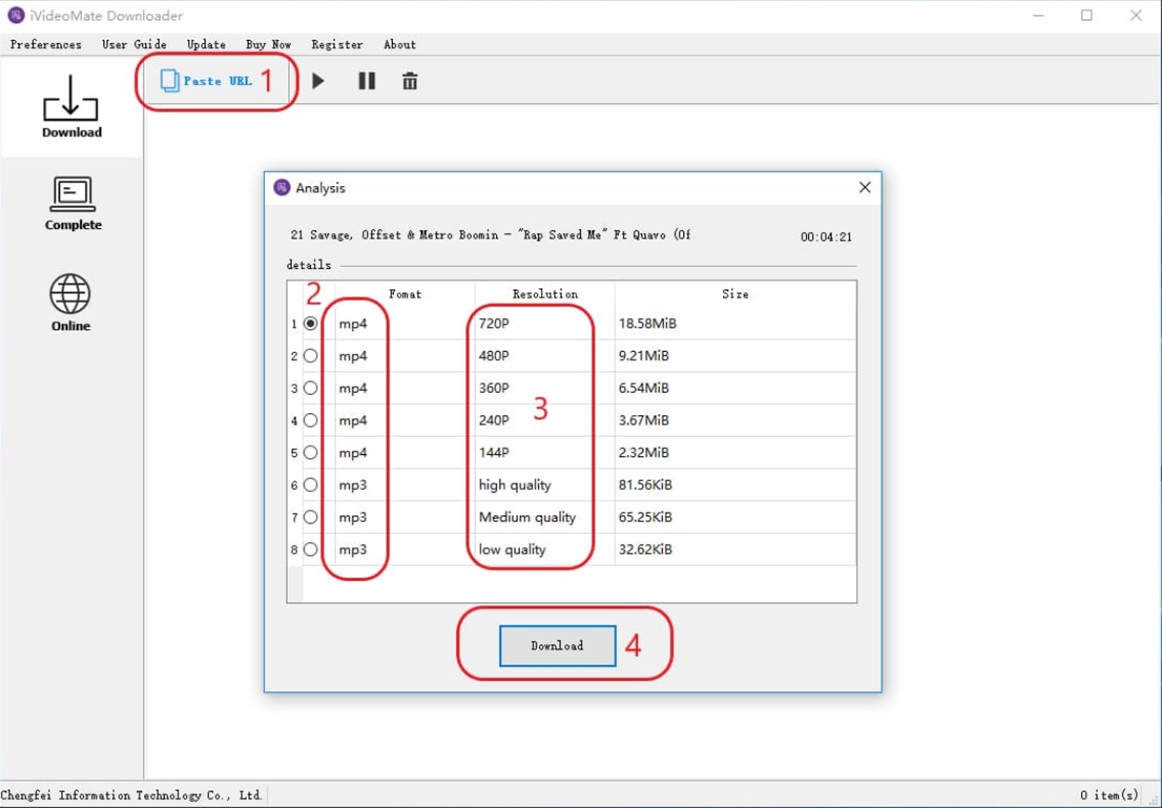1162x808 pixels.
Task: Pause downloads with the pause icon
Action: click(x=367, y=81)
